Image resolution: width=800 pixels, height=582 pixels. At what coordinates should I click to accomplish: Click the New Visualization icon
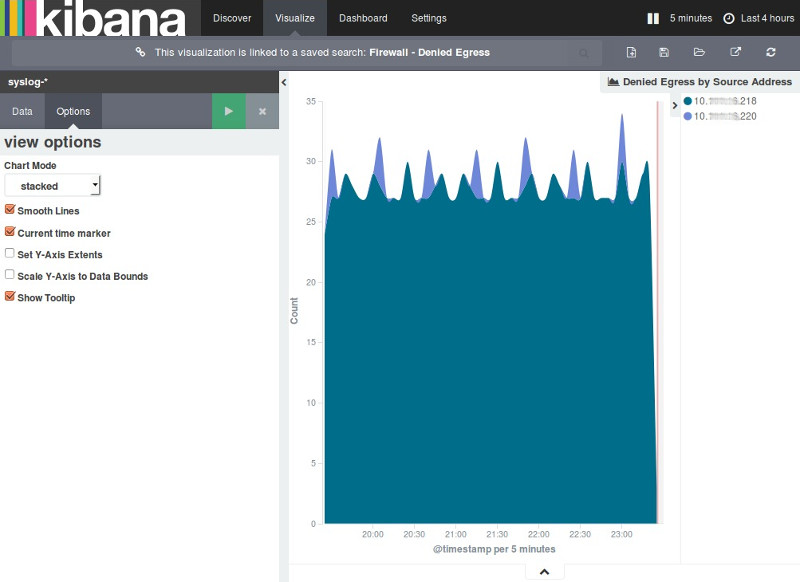click(x=631, y=52)
